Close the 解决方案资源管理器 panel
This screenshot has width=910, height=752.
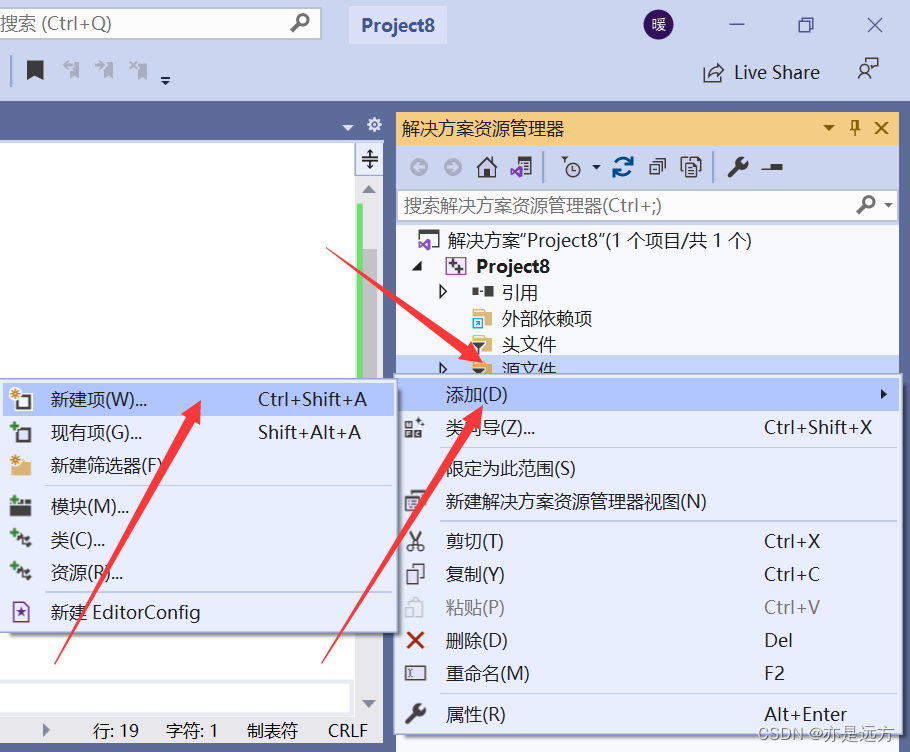click(x=882, y=128)
